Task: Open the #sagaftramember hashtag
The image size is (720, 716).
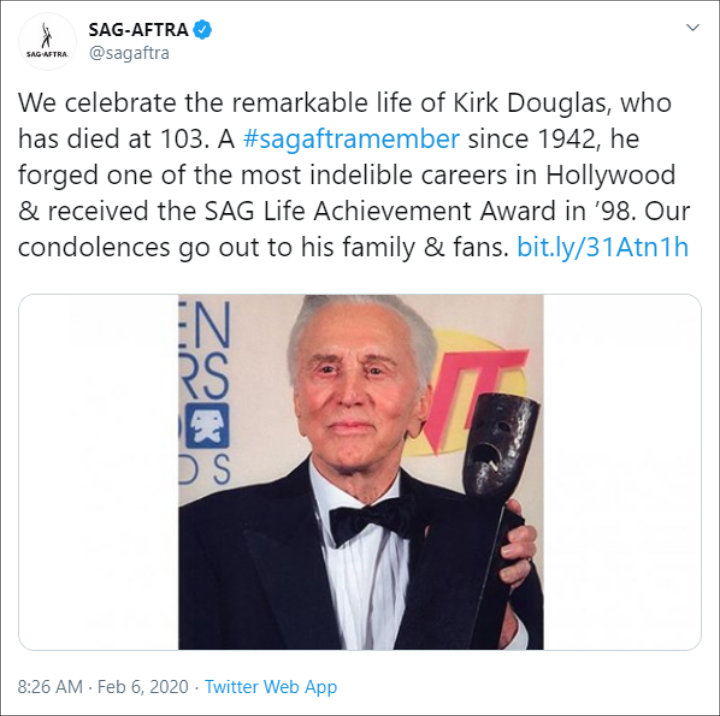Action: (x=351, y=138)
